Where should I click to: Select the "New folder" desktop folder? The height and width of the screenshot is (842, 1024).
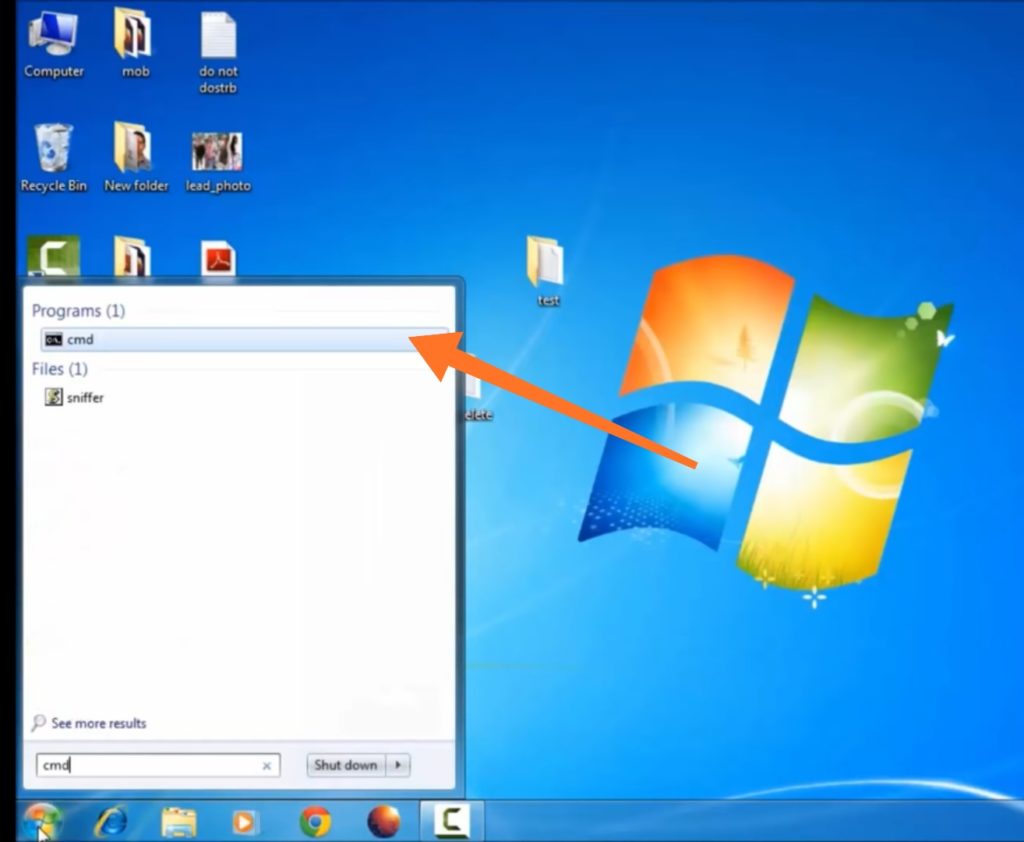136,158
